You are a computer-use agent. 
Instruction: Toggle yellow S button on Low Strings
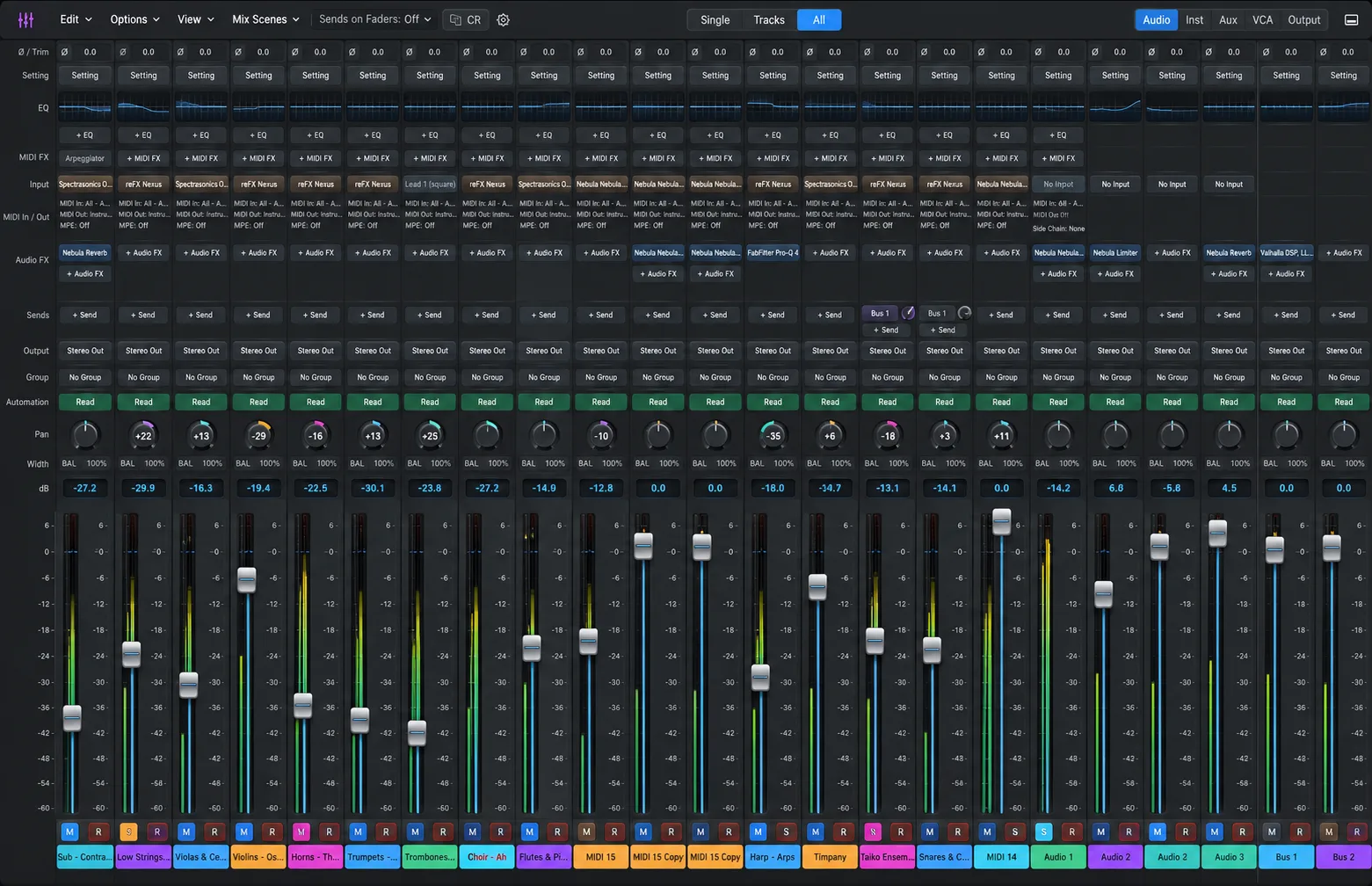point(128,832)
